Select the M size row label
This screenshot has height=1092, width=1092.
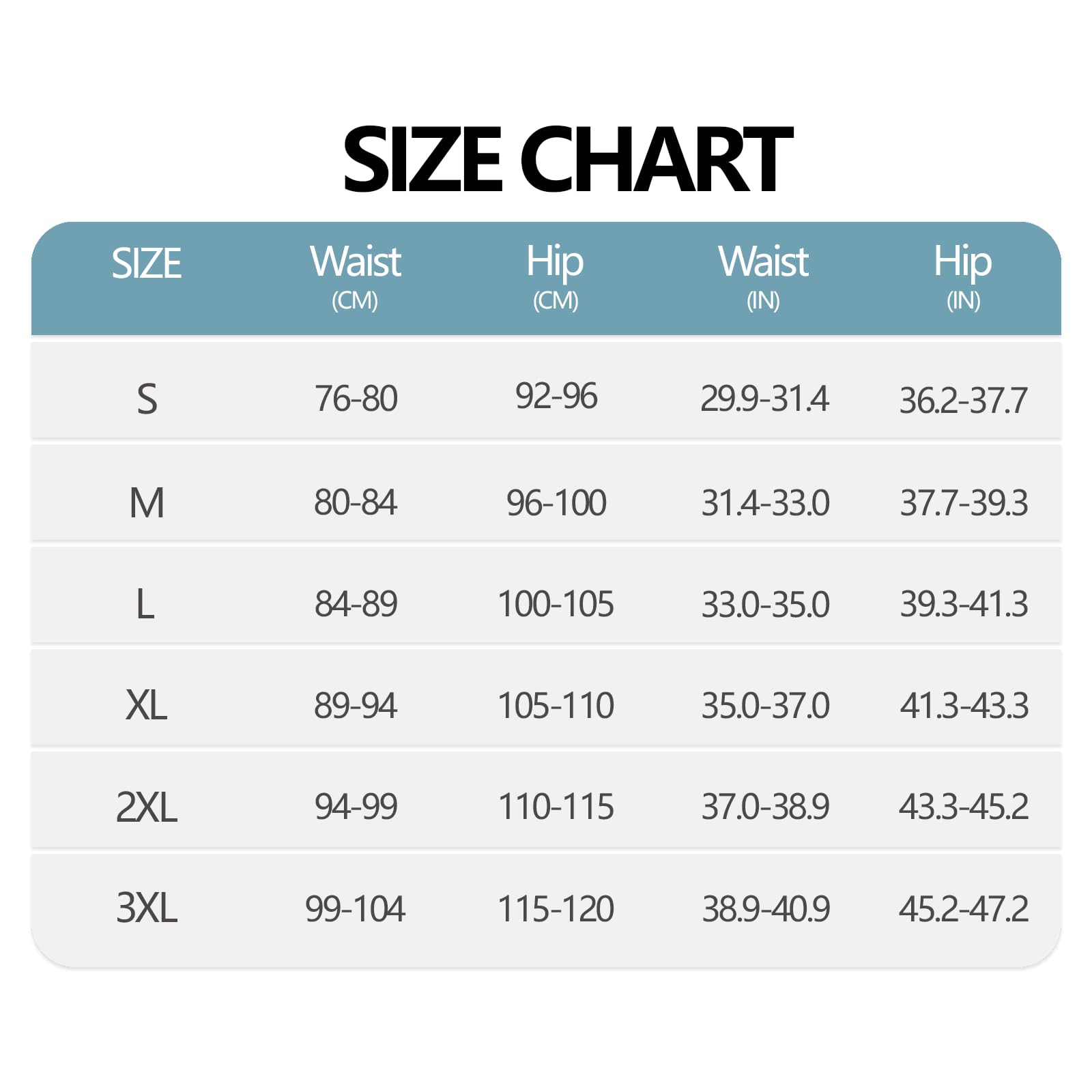pos(147,503)
